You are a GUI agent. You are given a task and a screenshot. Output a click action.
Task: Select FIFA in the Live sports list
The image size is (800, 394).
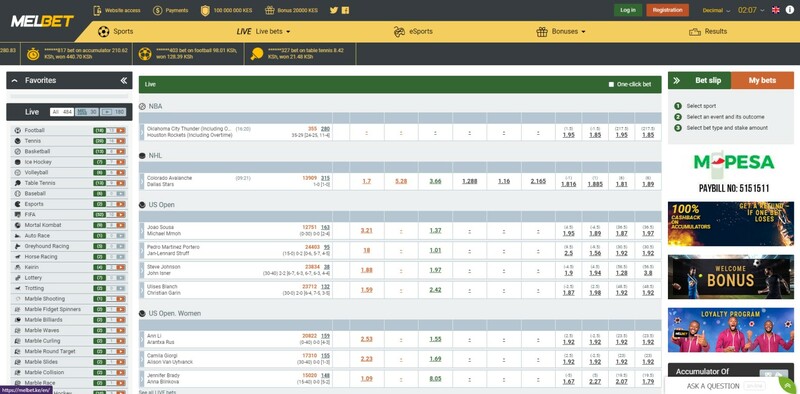pos(30,214)
